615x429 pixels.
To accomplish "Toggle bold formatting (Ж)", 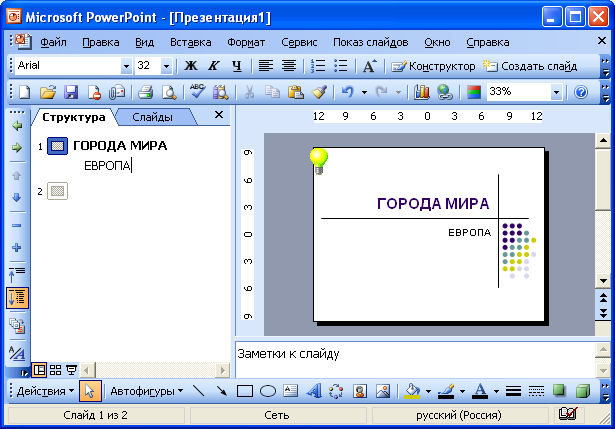I will pyautogui.click(x=191, y=66).
